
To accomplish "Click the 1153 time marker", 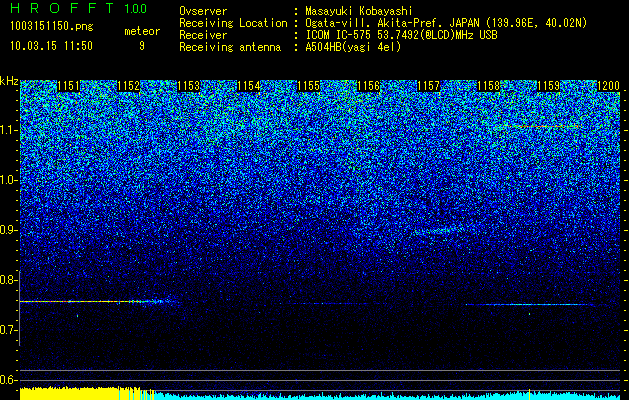I will point(189,86).
